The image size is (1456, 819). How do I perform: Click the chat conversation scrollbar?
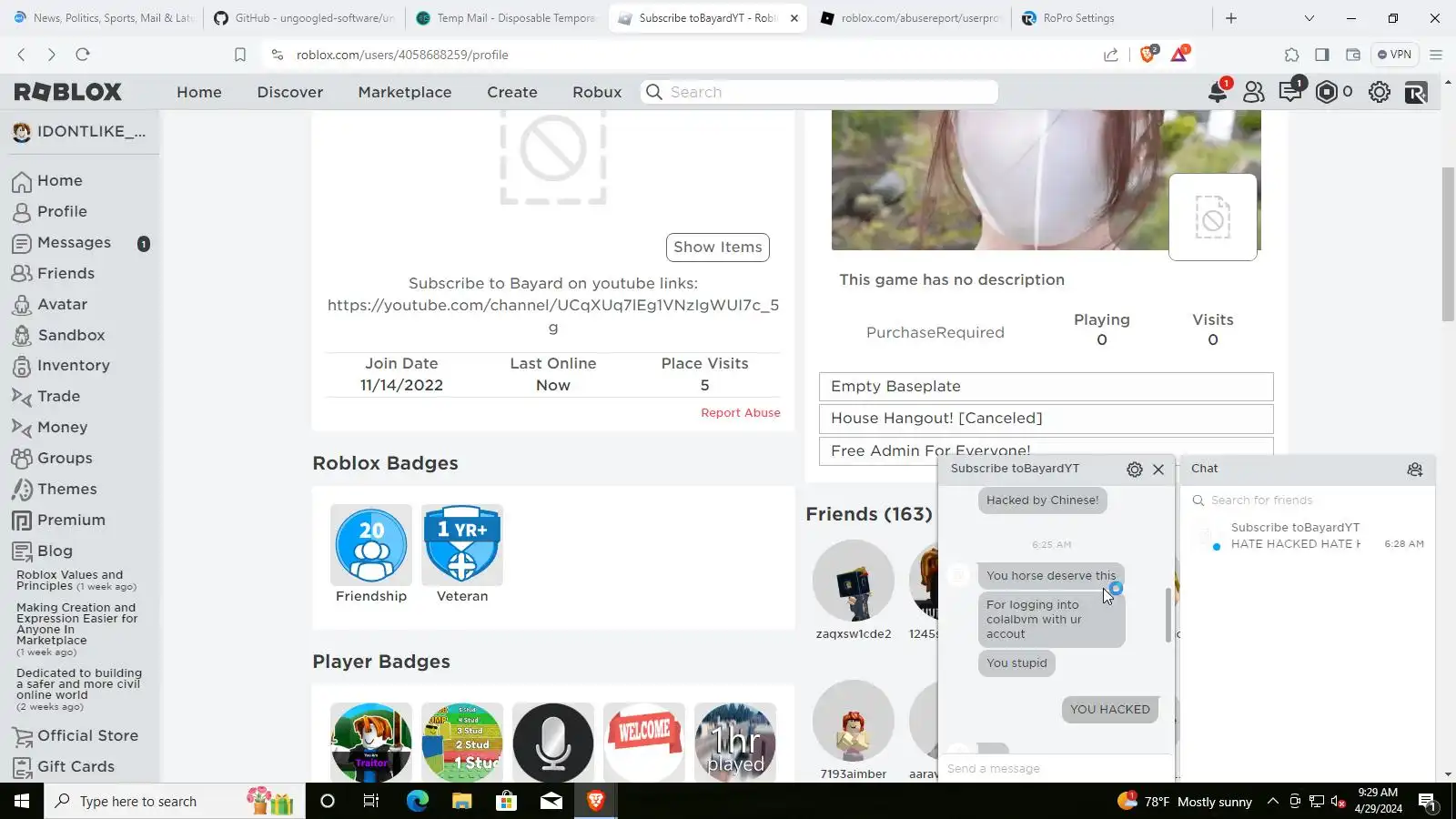(x=1168, y=615)
